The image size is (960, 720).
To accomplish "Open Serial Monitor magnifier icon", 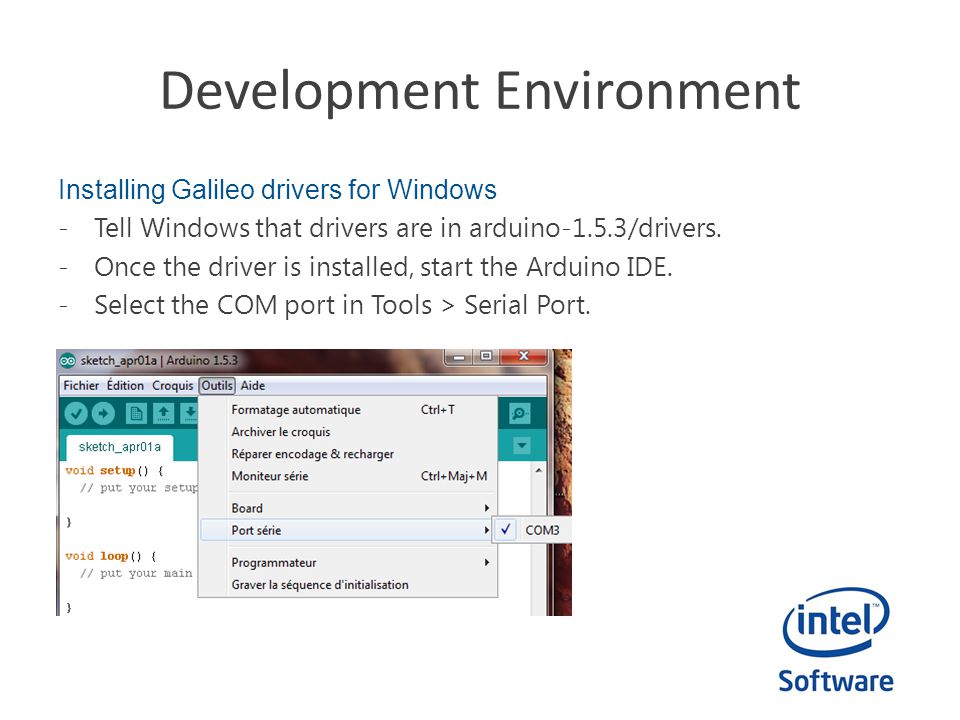I will (519, 414).
